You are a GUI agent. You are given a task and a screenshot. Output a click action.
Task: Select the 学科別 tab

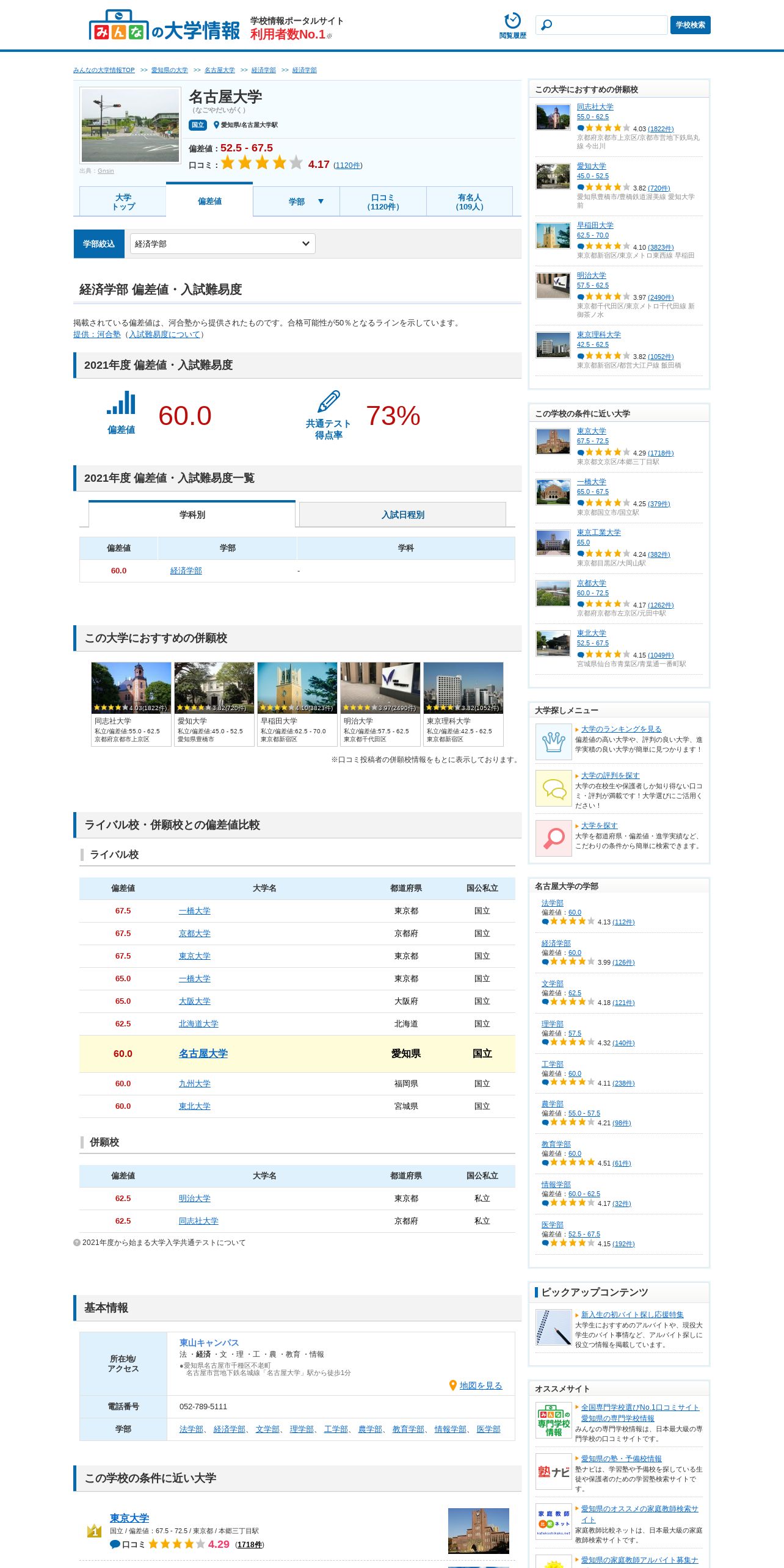point(192,514)
